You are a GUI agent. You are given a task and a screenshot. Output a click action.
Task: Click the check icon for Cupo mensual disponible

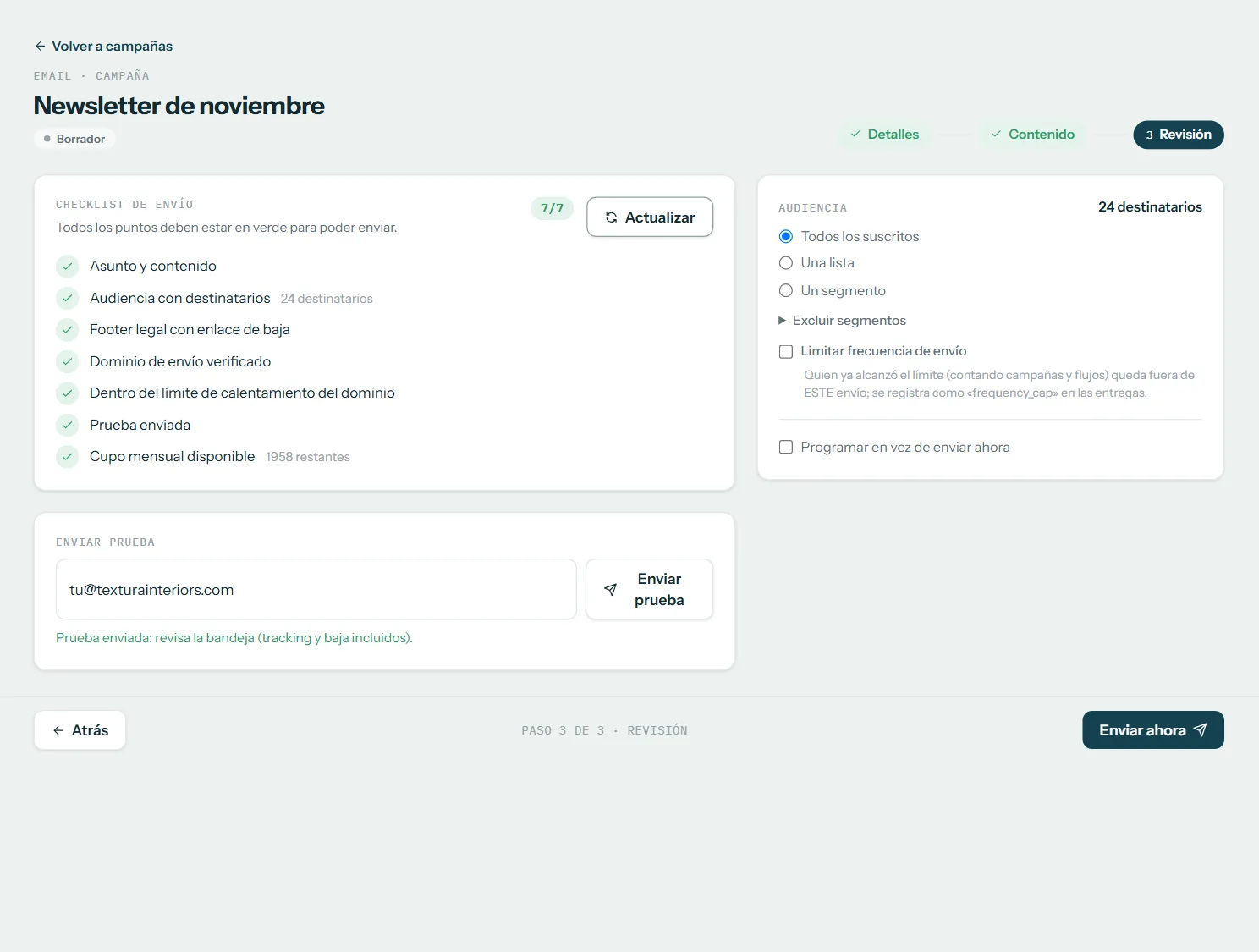click(67, 456)
